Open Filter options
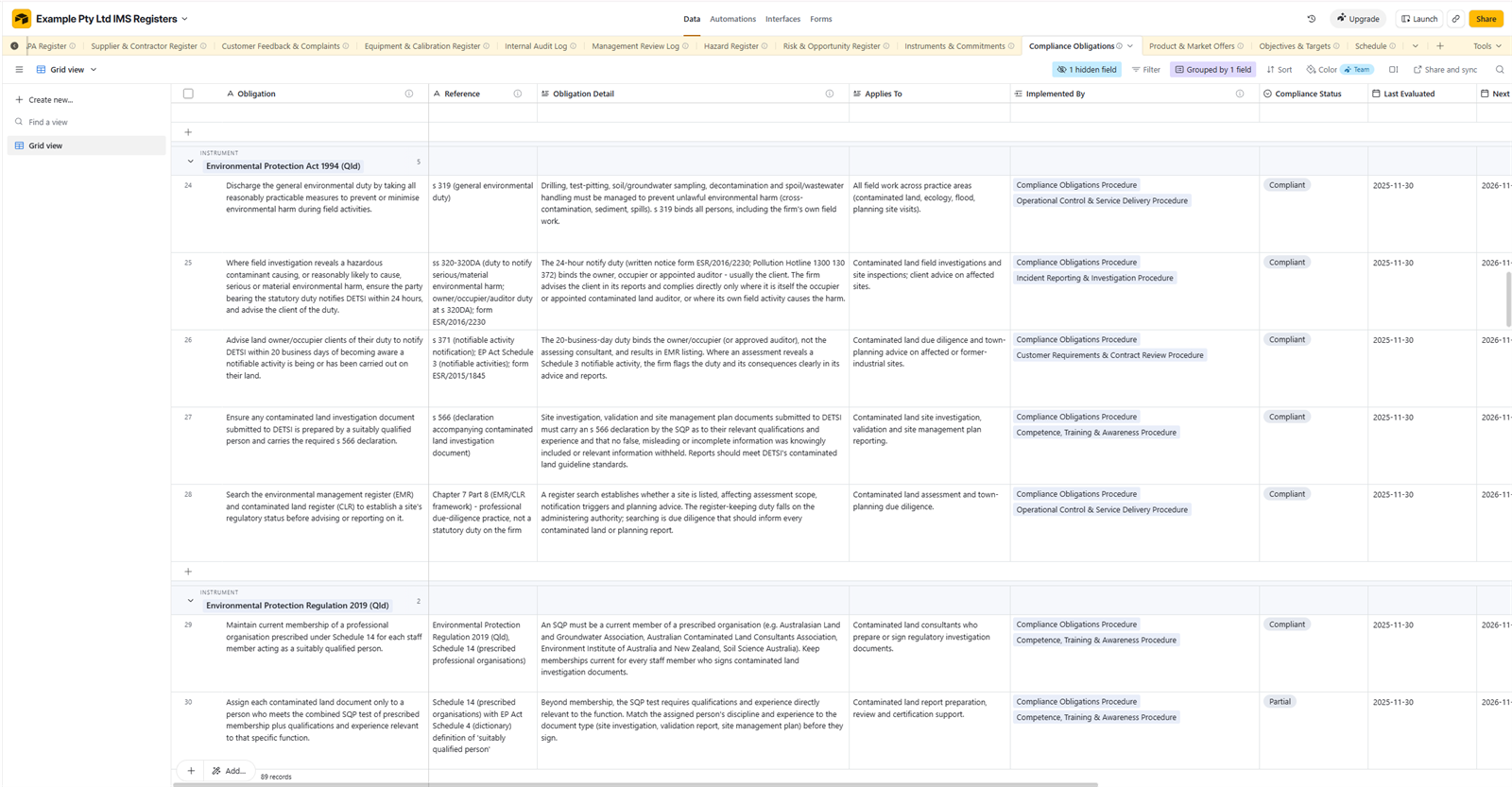Screen dimensions: 1512x787 pos(1145,70)
